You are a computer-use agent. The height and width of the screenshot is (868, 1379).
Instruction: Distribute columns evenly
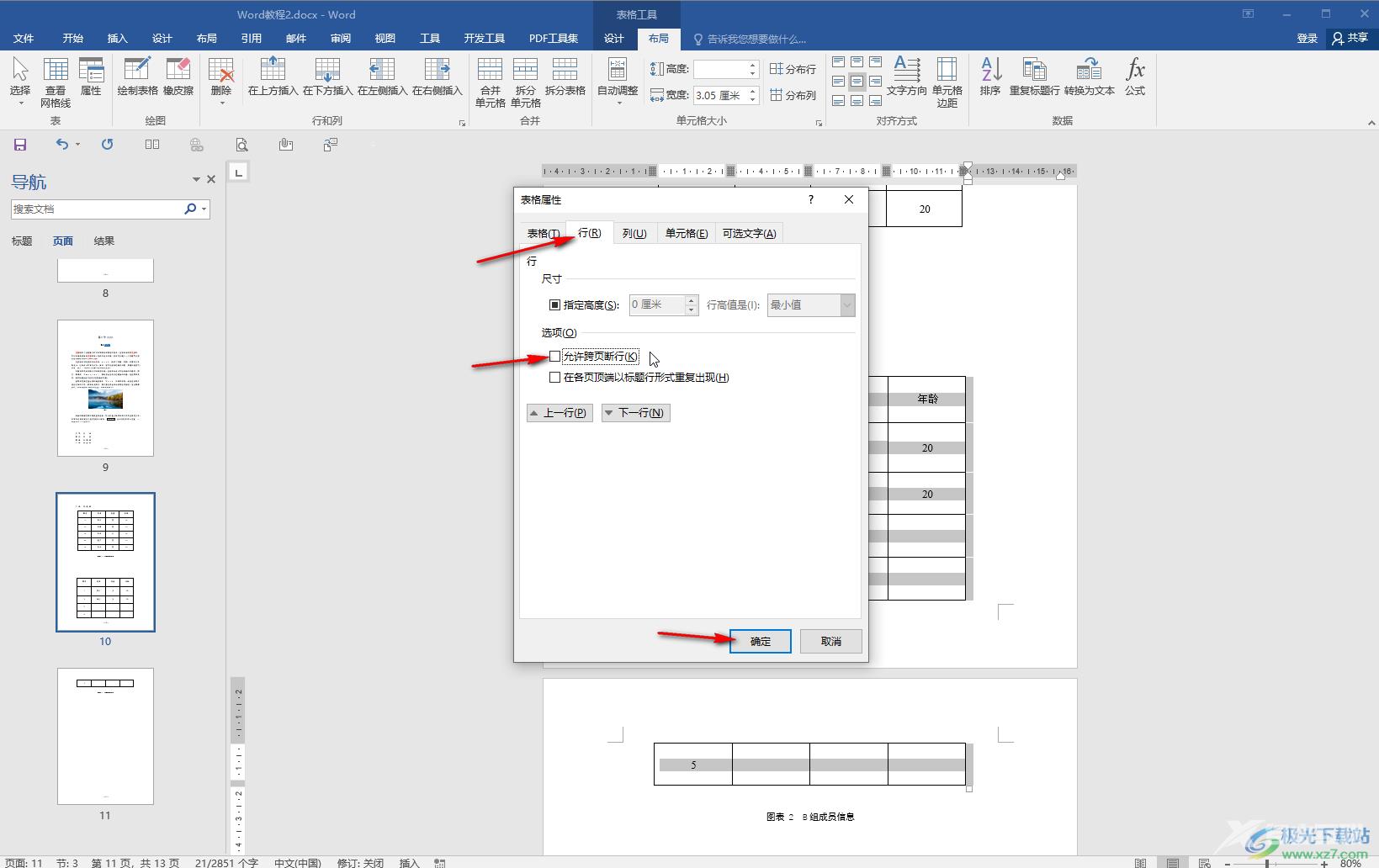[x=793, y=95]
